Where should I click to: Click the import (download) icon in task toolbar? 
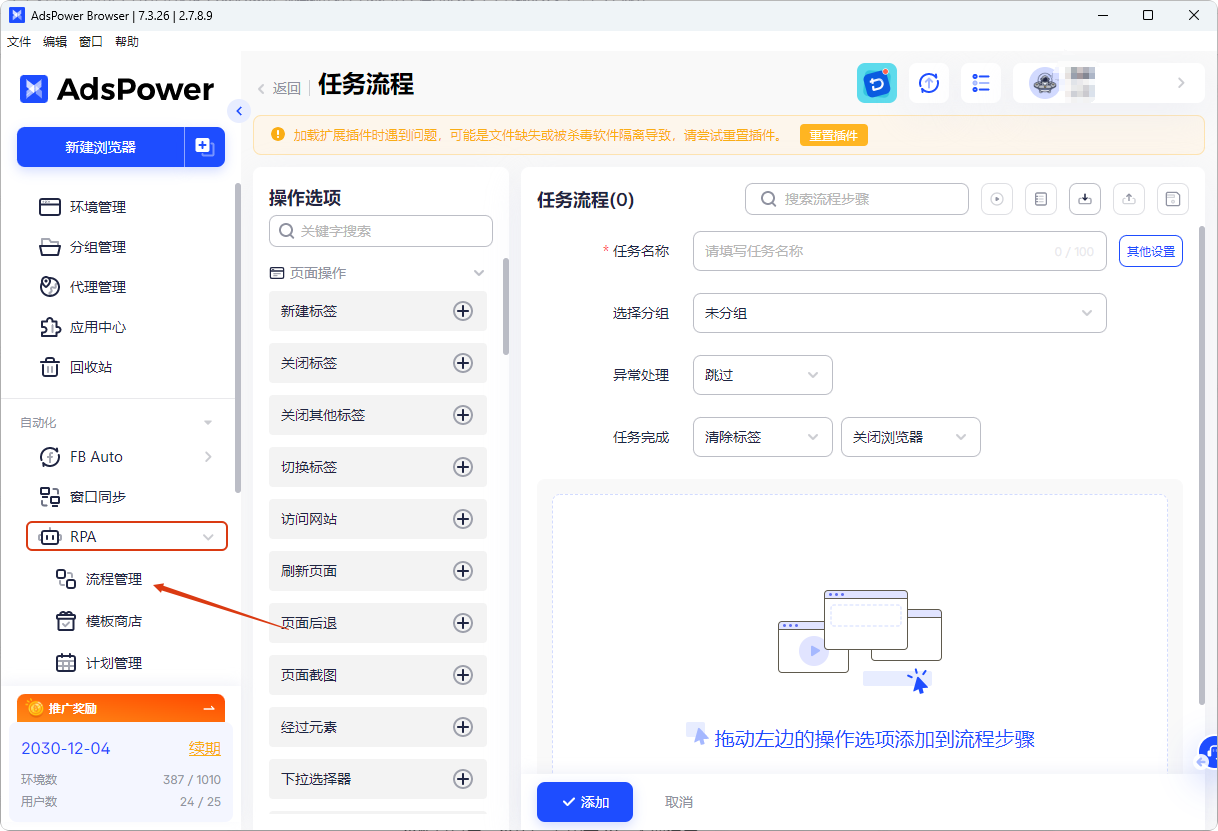[1085, 199]
